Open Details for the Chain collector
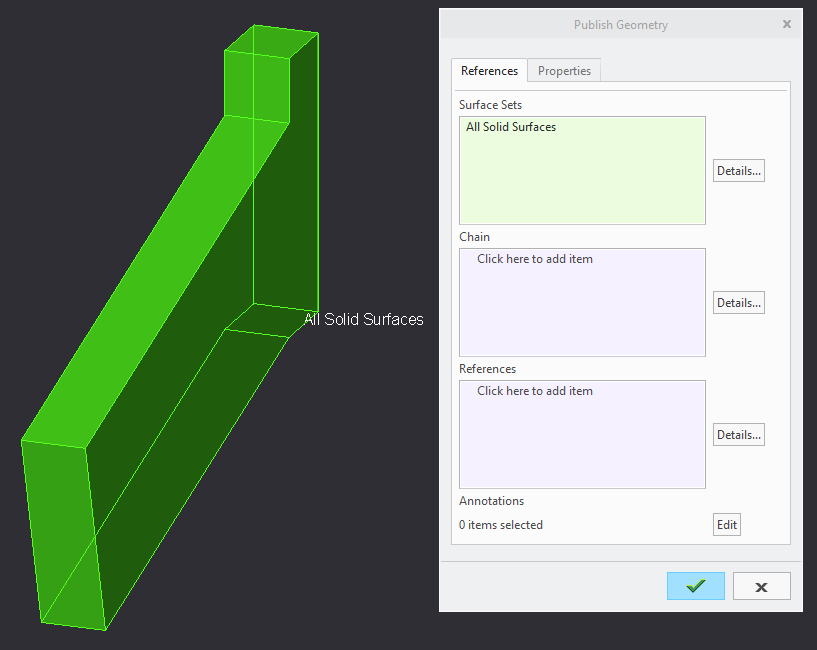Image resolution: width=817 pixels, height=650 pixels. (738, 302)
